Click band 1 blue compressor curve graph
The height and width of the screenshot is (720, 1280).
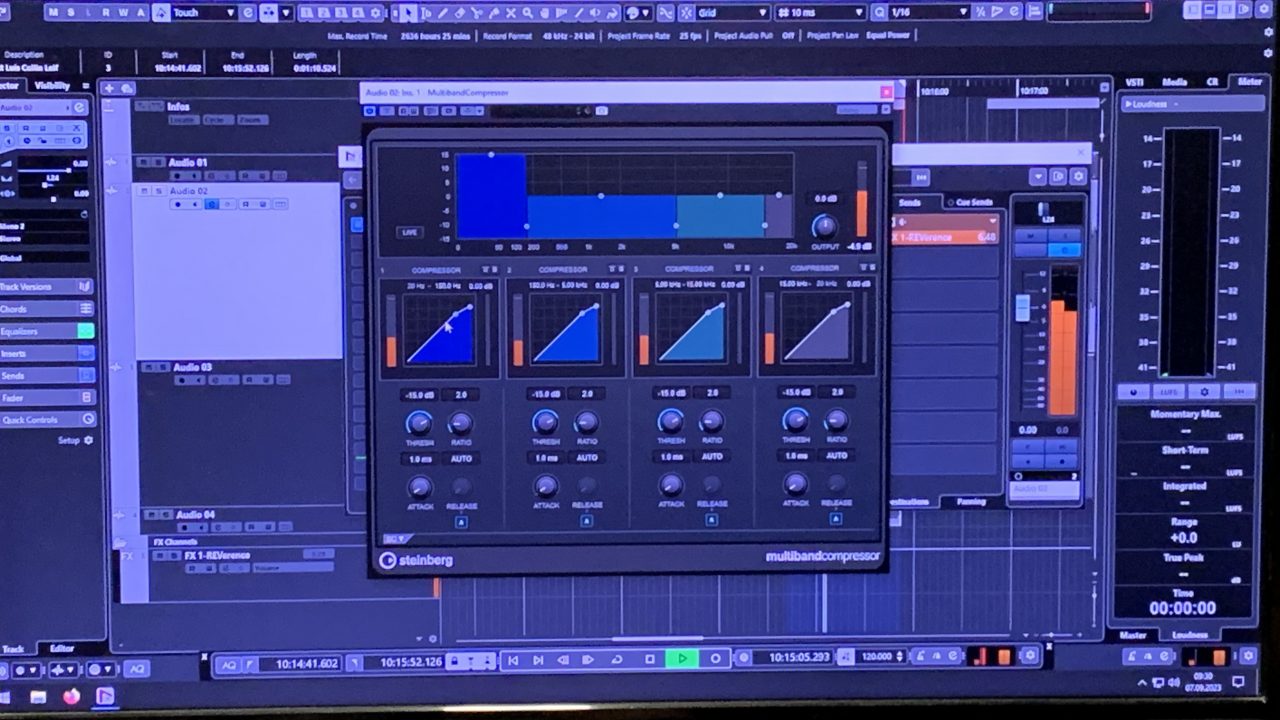pos(439,329)
